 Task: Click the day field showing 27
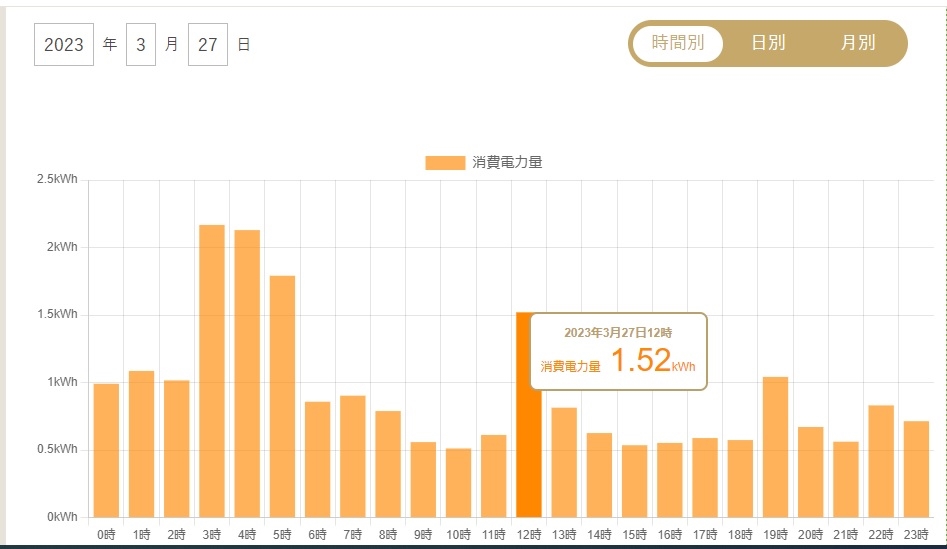(x=208, y=44)
